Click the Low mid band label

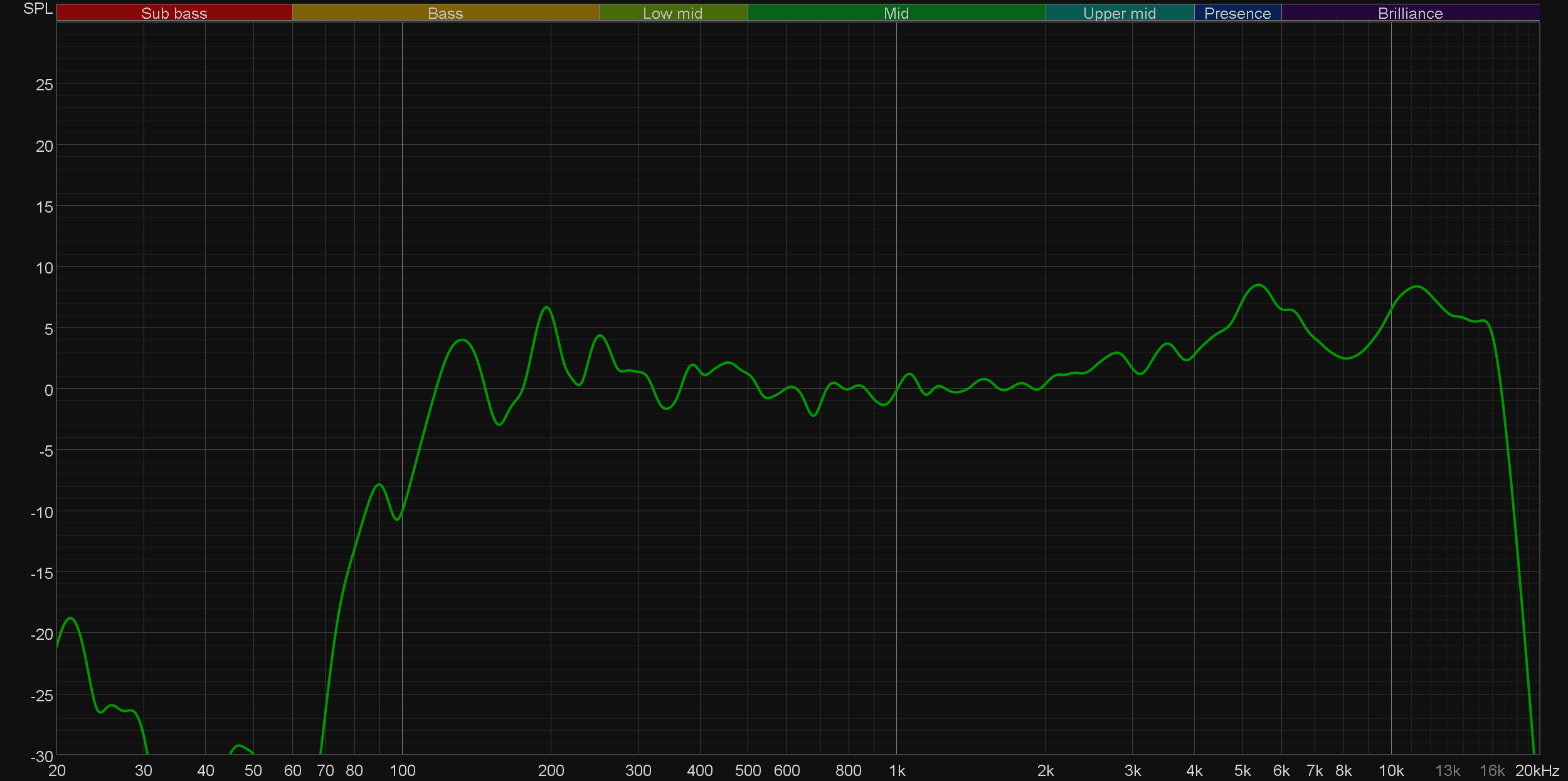(x=672, y=13)
